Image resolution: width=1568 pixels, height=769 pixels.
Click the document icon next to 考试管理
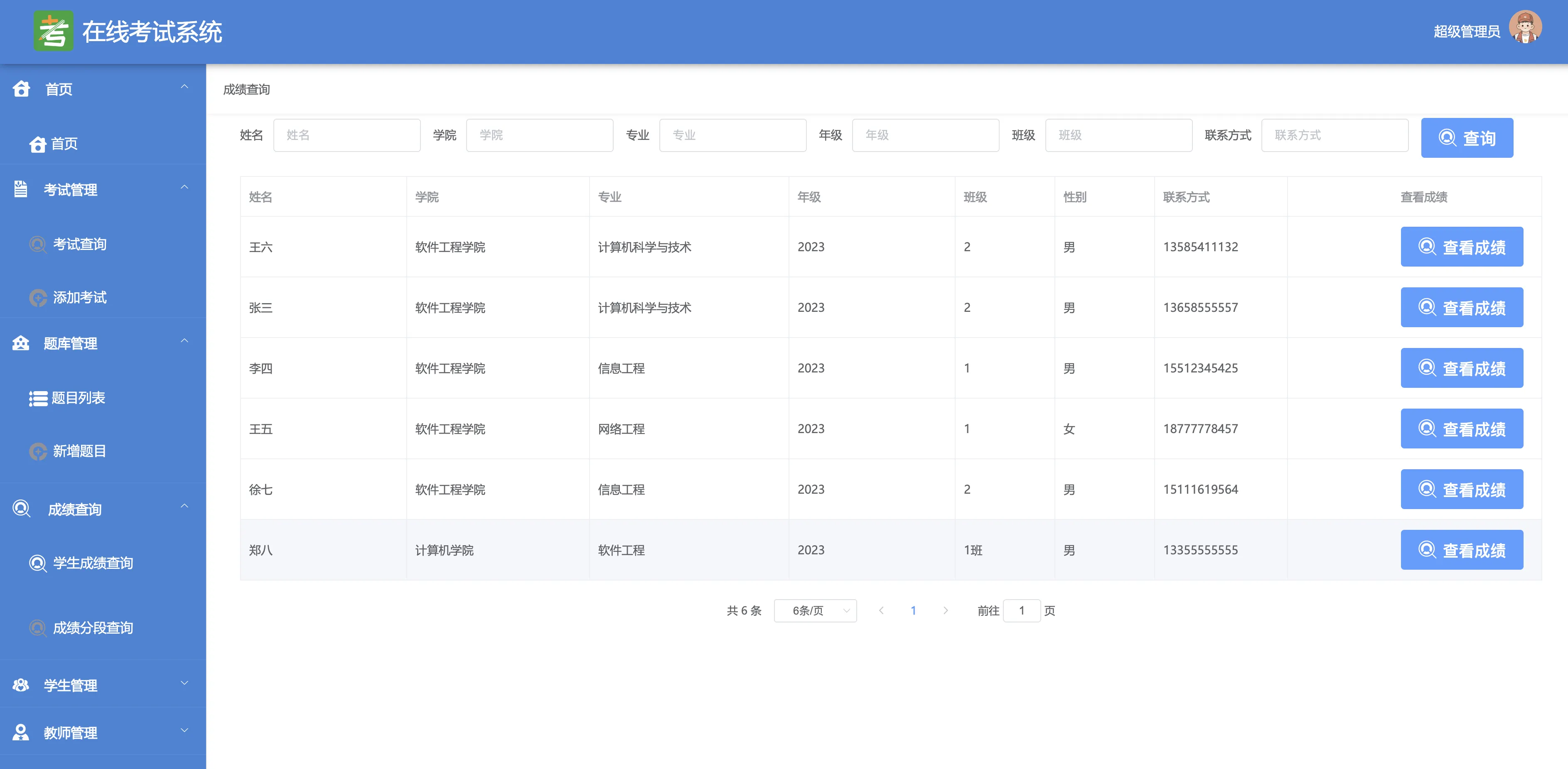point(21,189)
